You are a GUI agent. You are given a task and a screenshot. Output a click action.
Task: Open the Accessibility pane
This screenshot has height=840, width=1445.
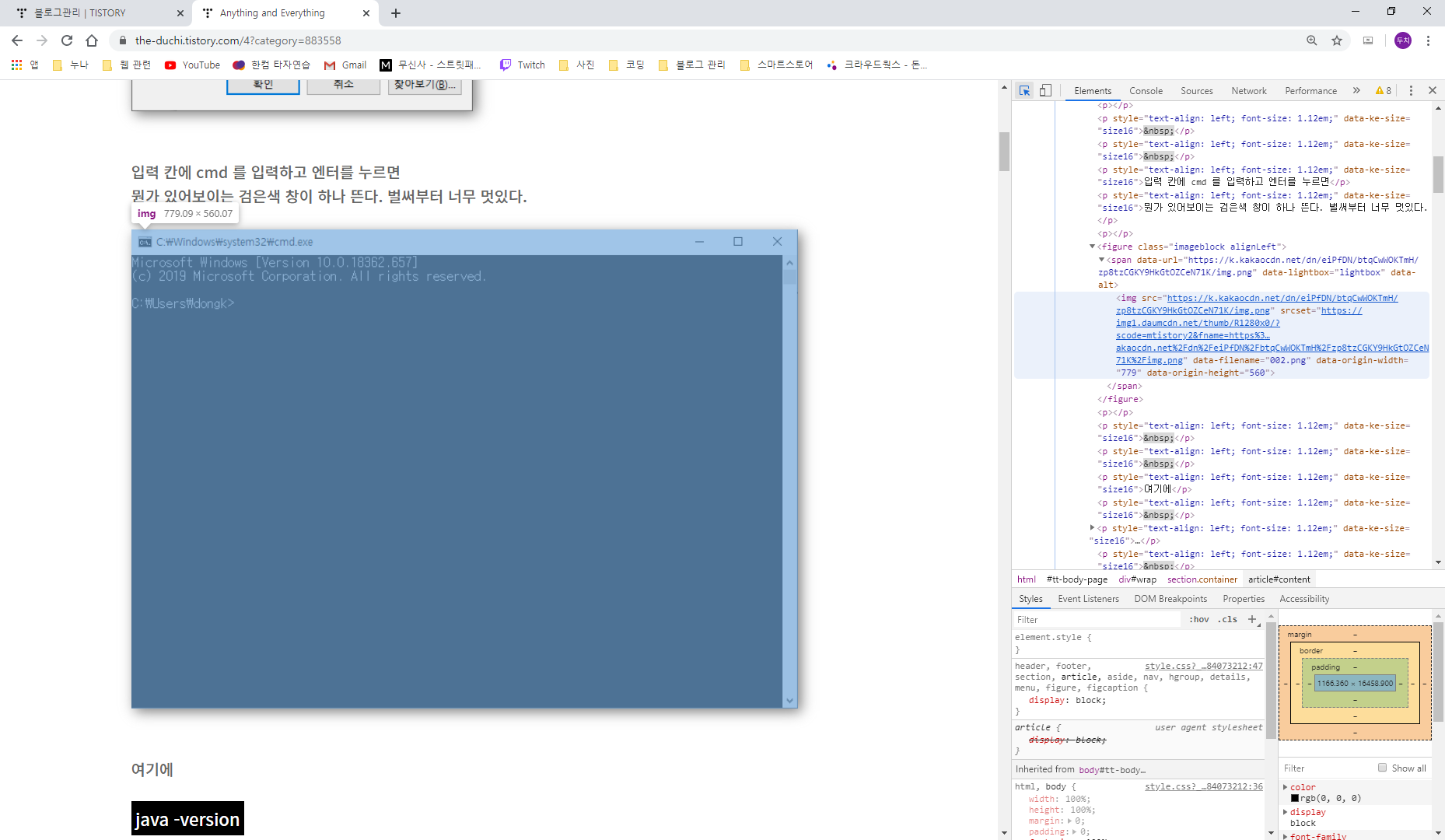(1304, 599)
